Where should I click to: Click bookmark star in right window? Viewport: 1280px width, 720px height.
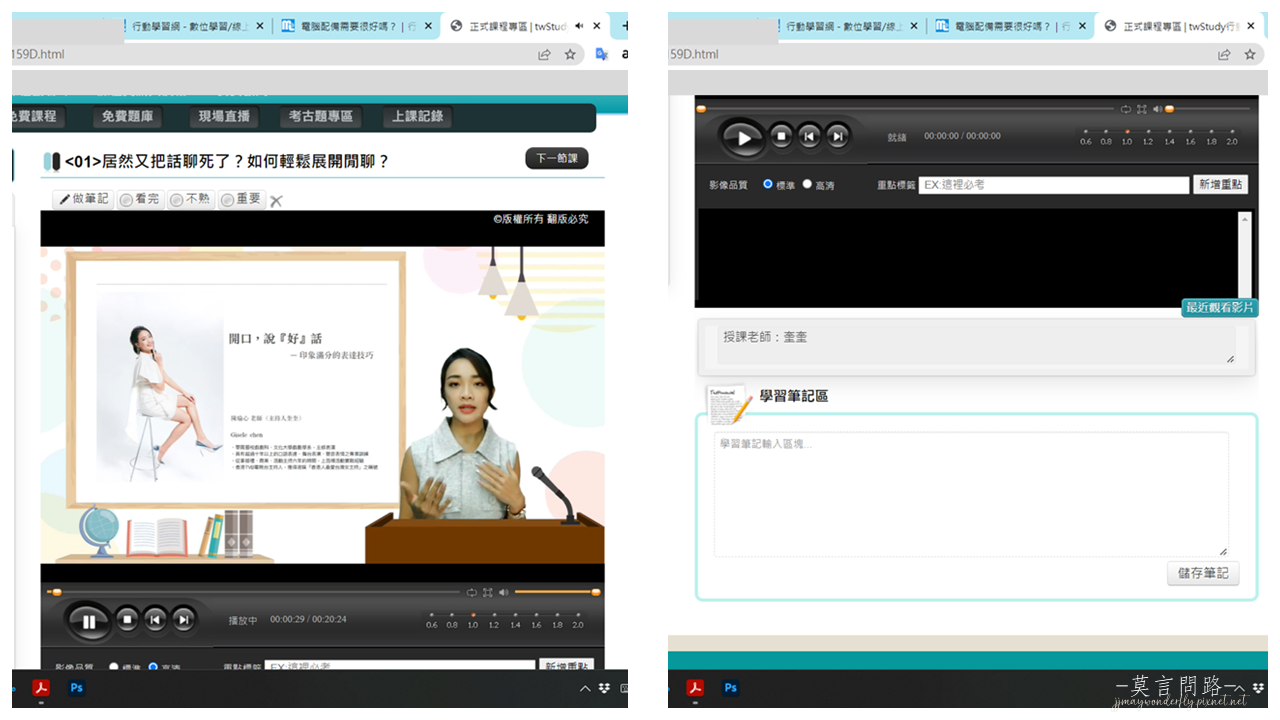(1250, 54)
